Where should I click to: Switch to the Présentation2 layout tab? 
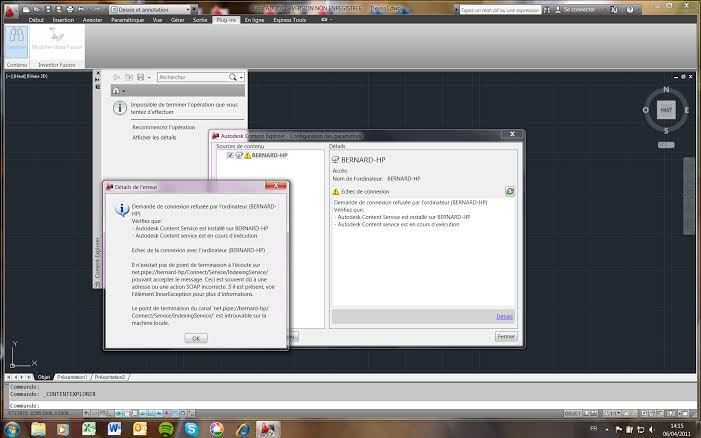(110, 377)
